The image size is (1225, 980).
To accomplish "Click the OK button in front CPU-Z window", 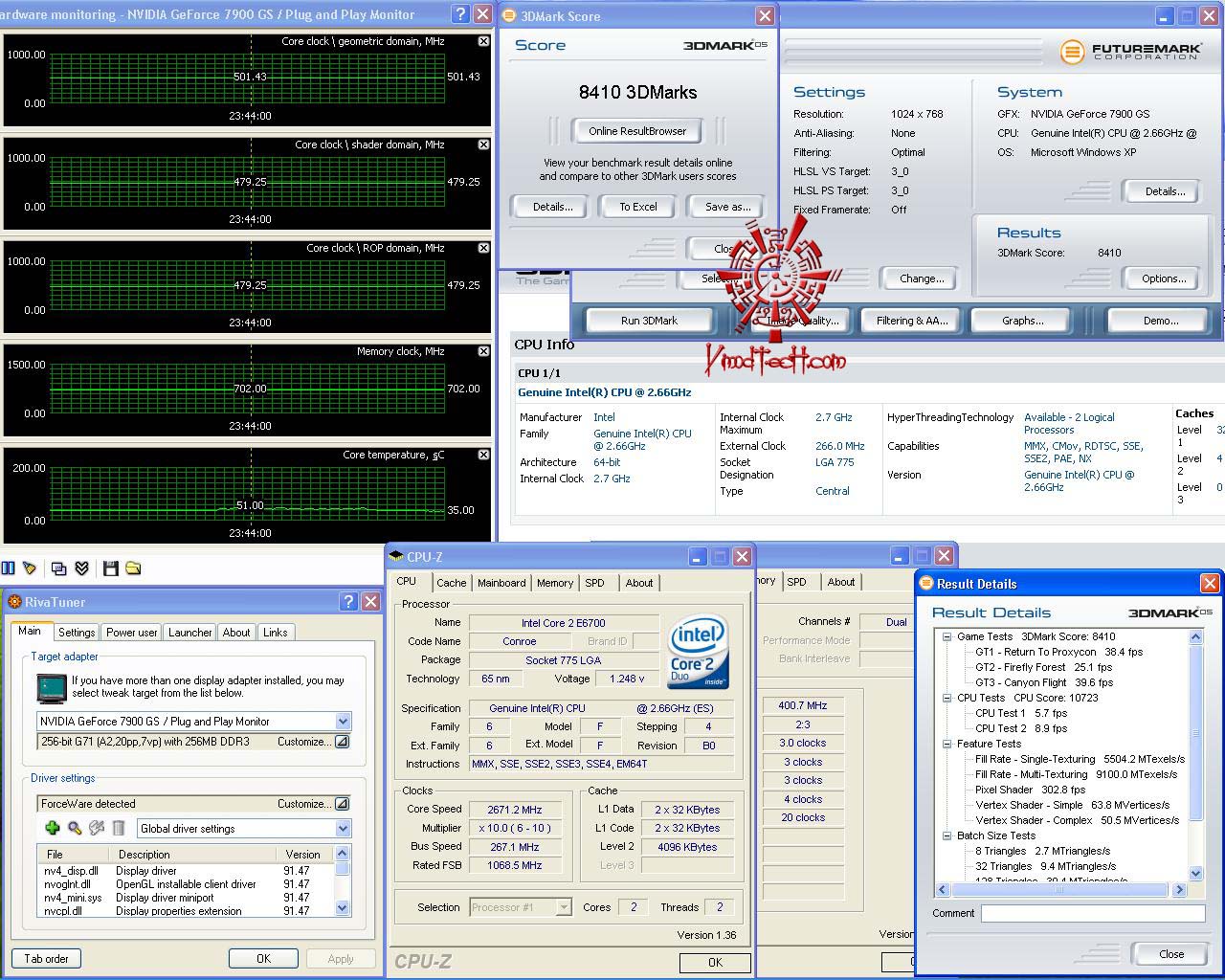I will point(715,963).
